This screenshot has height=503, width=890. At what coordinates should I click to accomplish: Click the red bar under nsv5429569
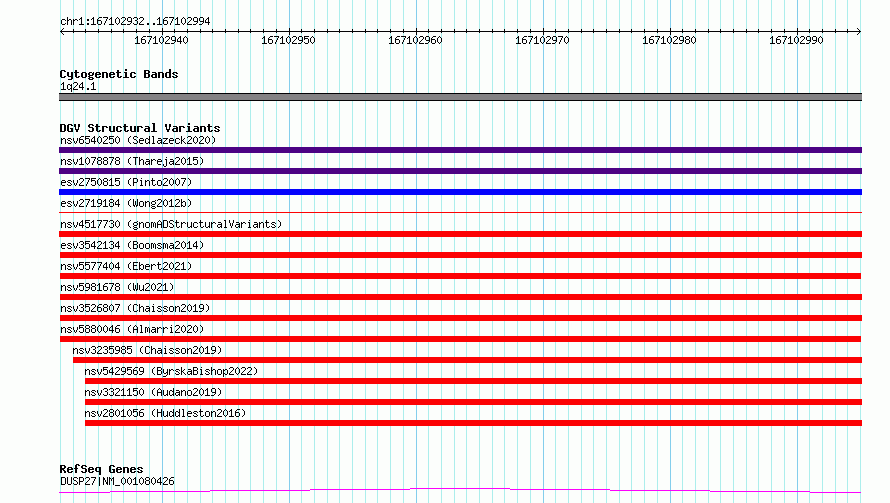pos(473,381)
